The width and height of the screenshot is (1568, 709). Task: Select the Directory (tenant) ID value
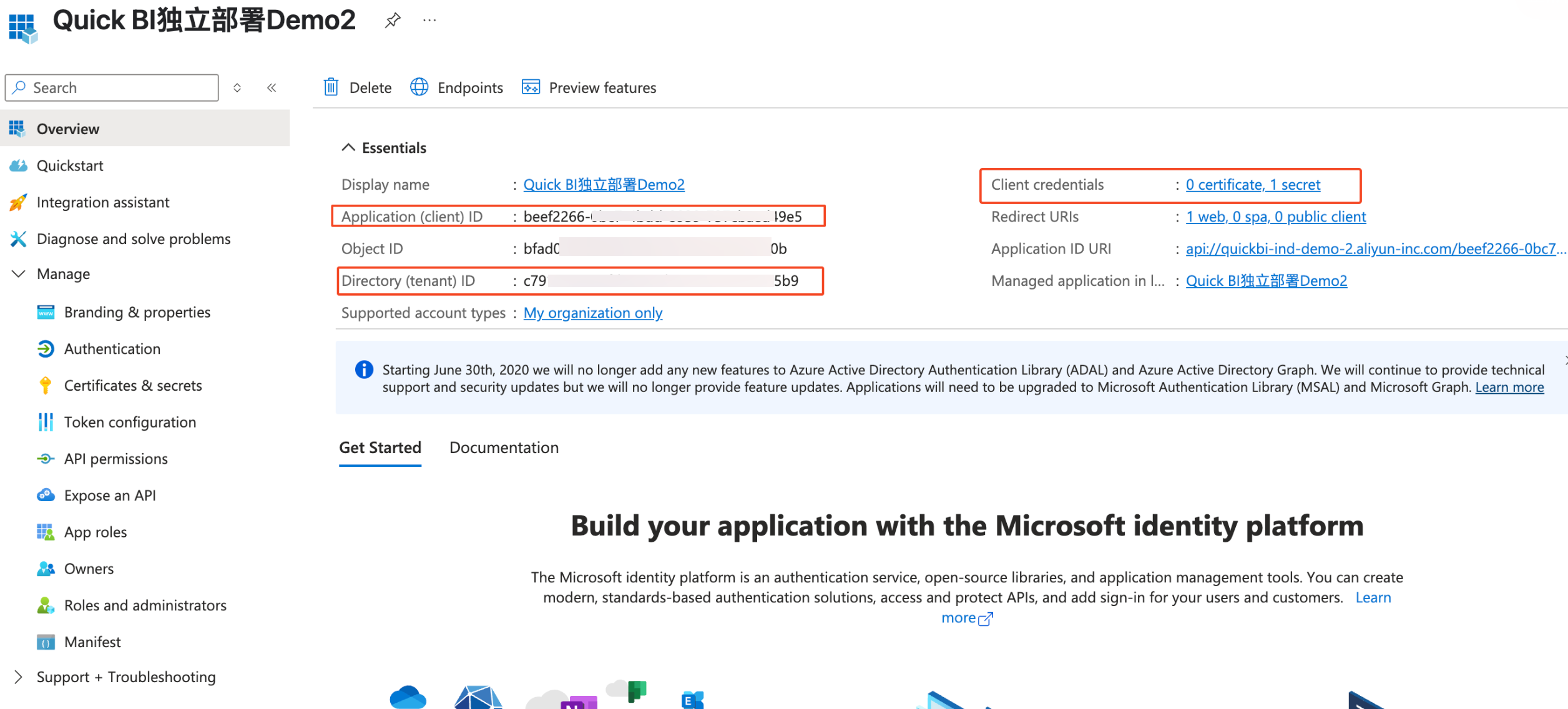click(660, 281)
